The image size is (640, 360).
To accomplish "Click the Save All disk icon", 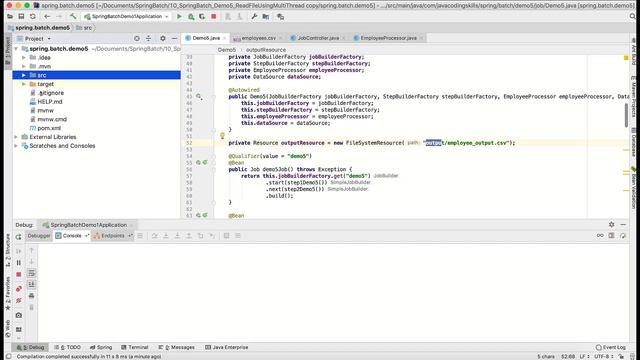I will pyautogui.click(x=21, y=16).
